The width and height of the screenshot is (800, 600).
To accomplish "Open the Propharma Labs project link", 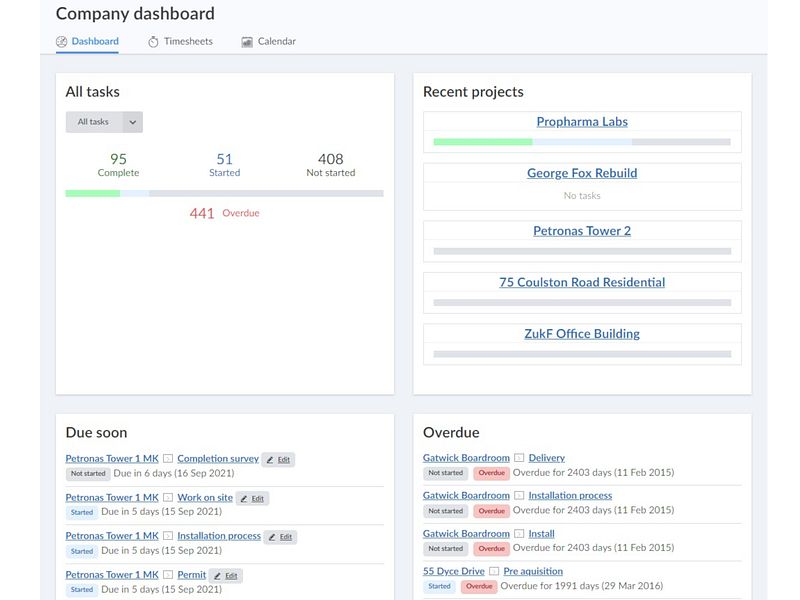I will pyautogui.click(x=582, y=121).
